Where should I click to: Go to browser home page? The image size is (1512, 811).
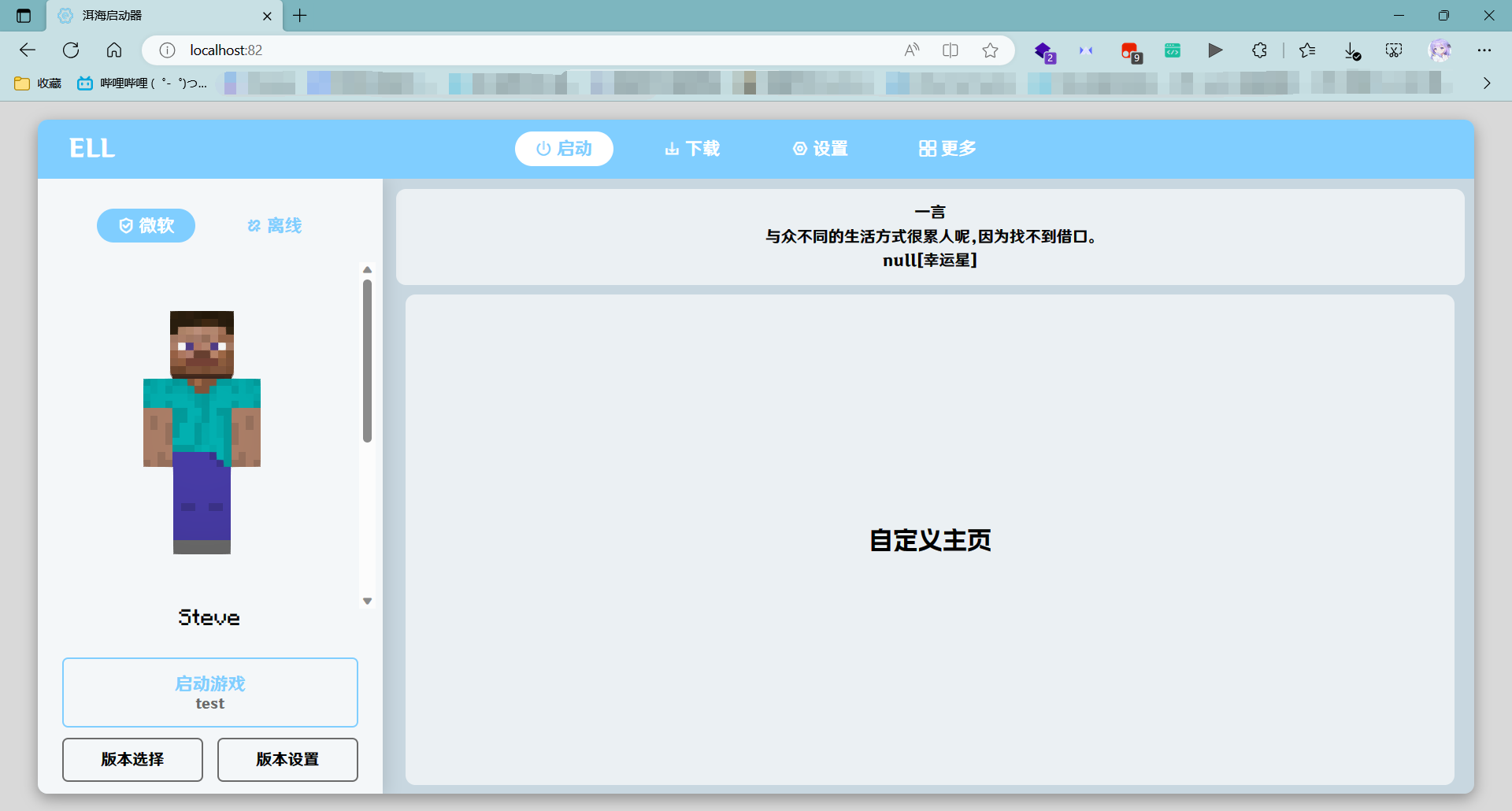(x=114, y=50)
